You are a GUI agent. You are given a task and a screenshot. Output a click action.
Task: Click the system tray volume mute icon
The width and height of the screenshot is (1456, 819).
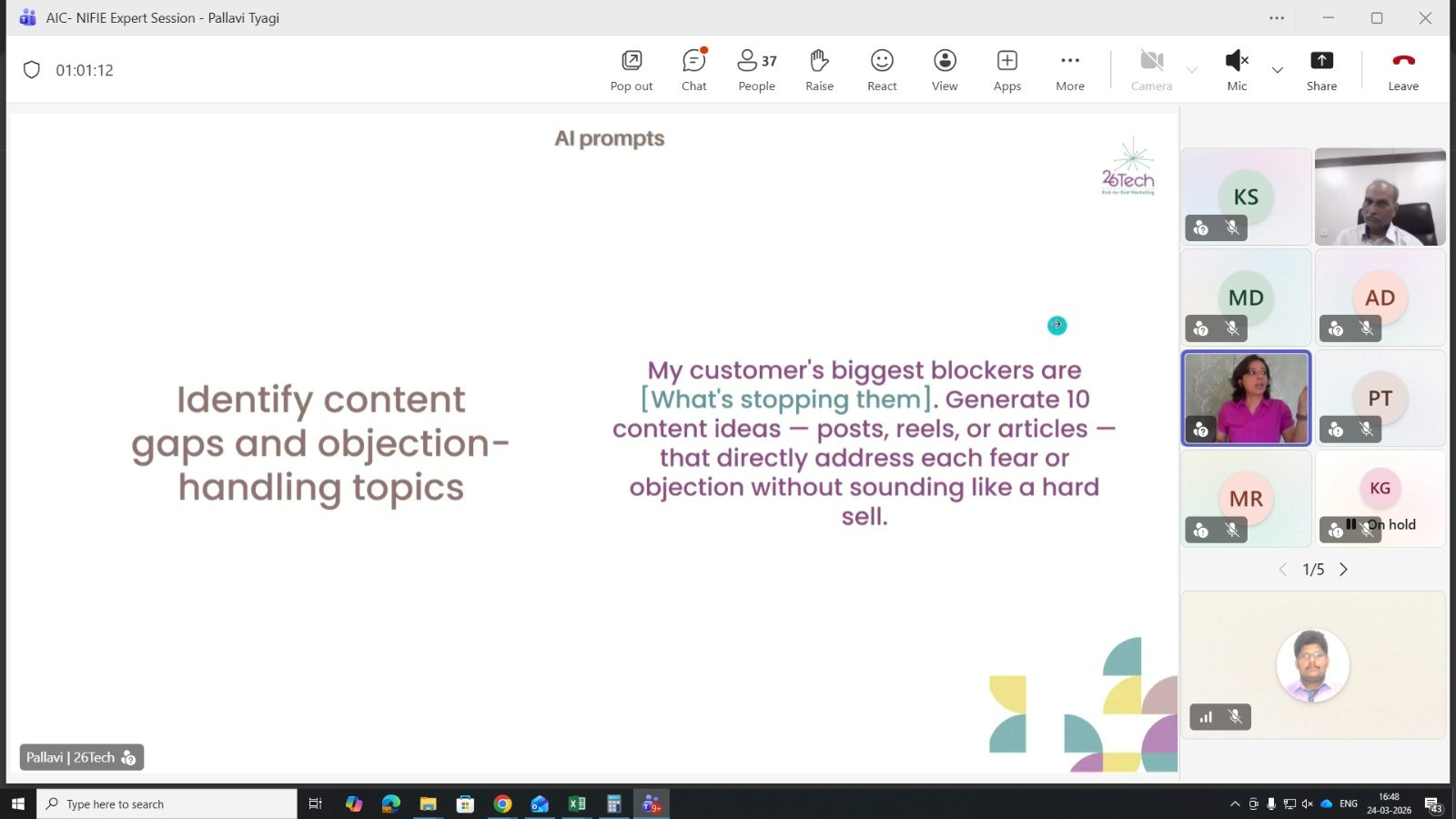tap(1308, 804)
